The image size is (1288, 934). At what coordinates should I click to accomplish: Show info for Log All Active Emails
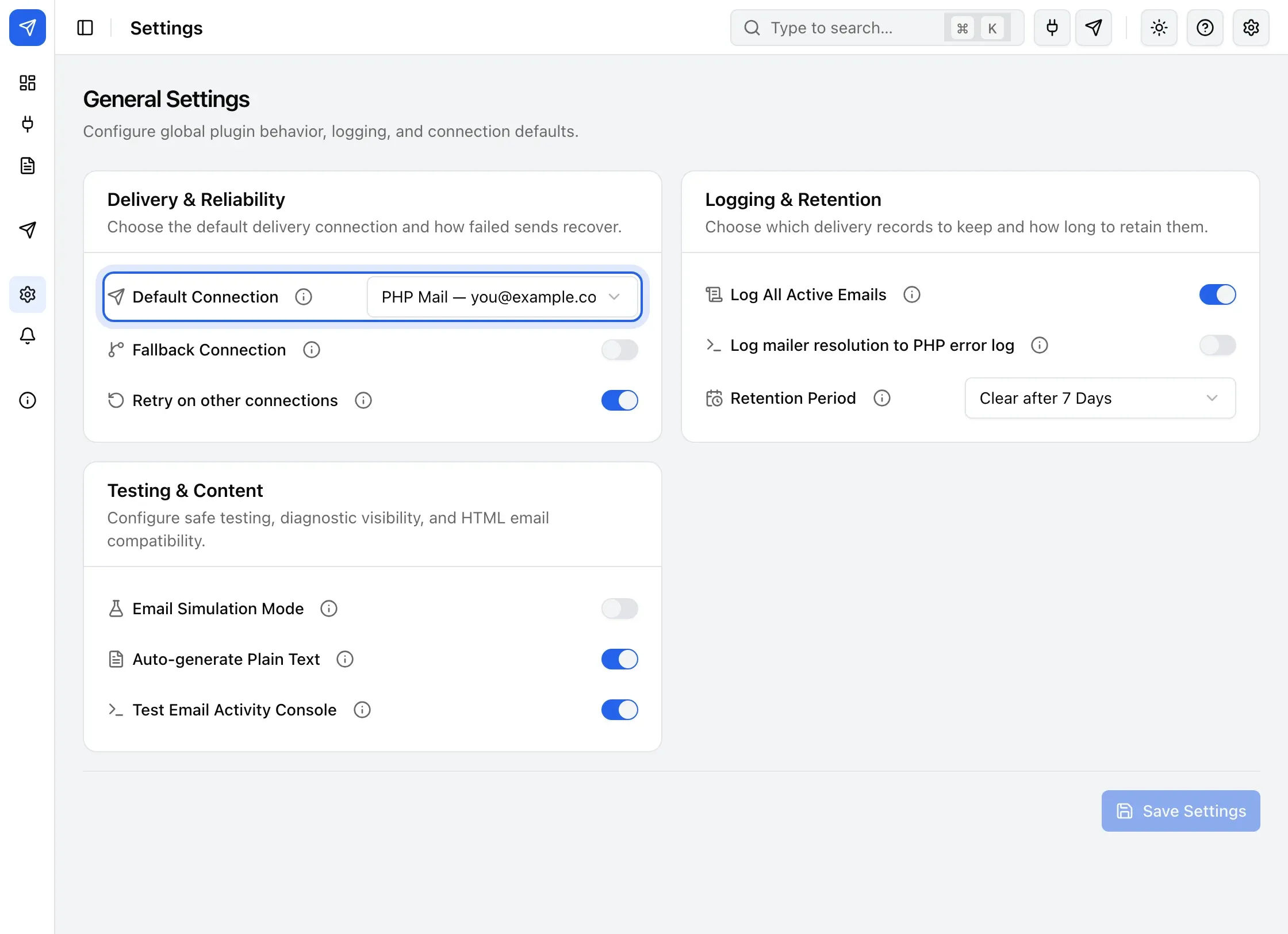tap(912, 294)
